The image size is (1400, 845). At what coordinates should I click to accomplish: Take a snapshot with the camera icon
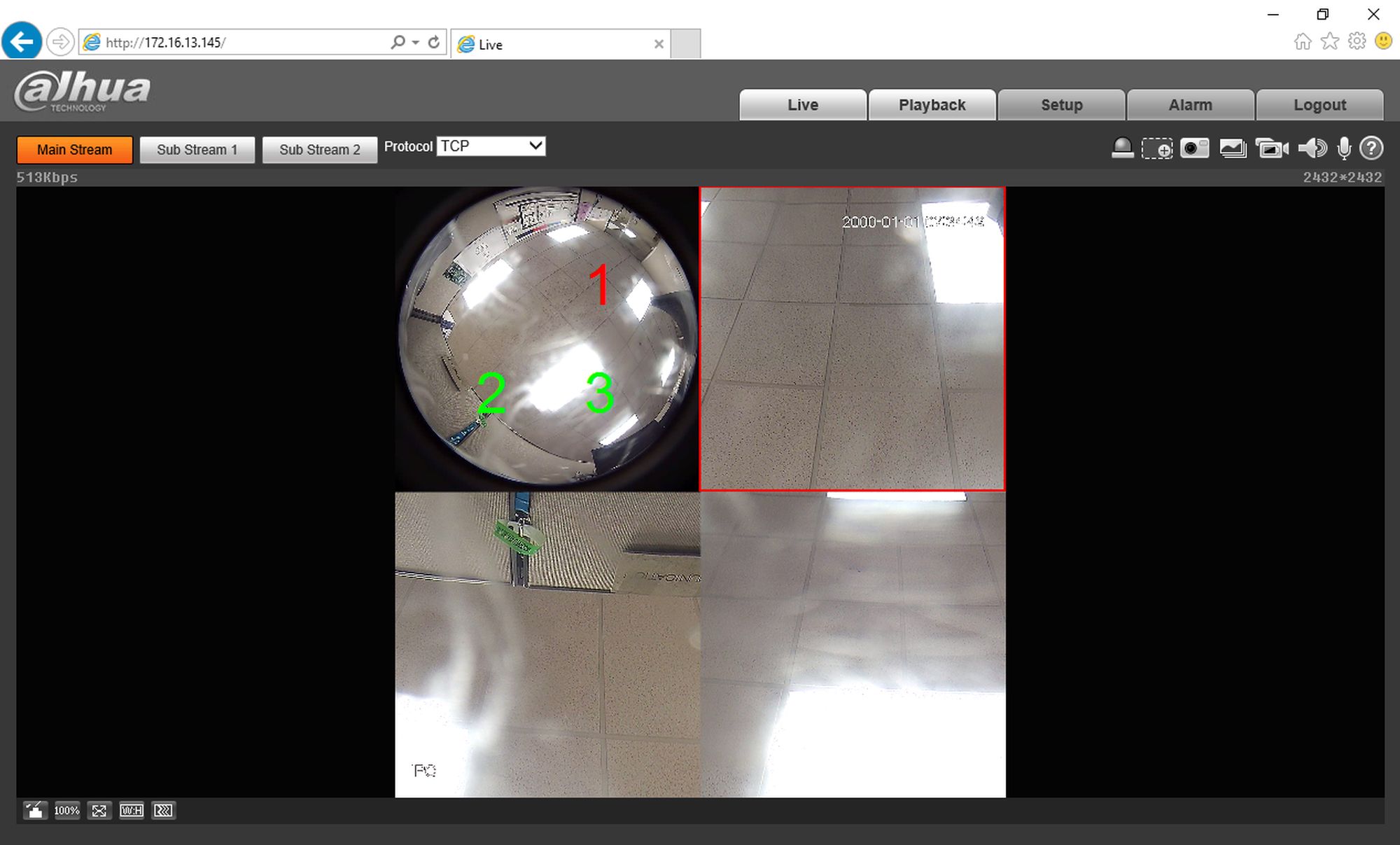[x=1194, y=148]
